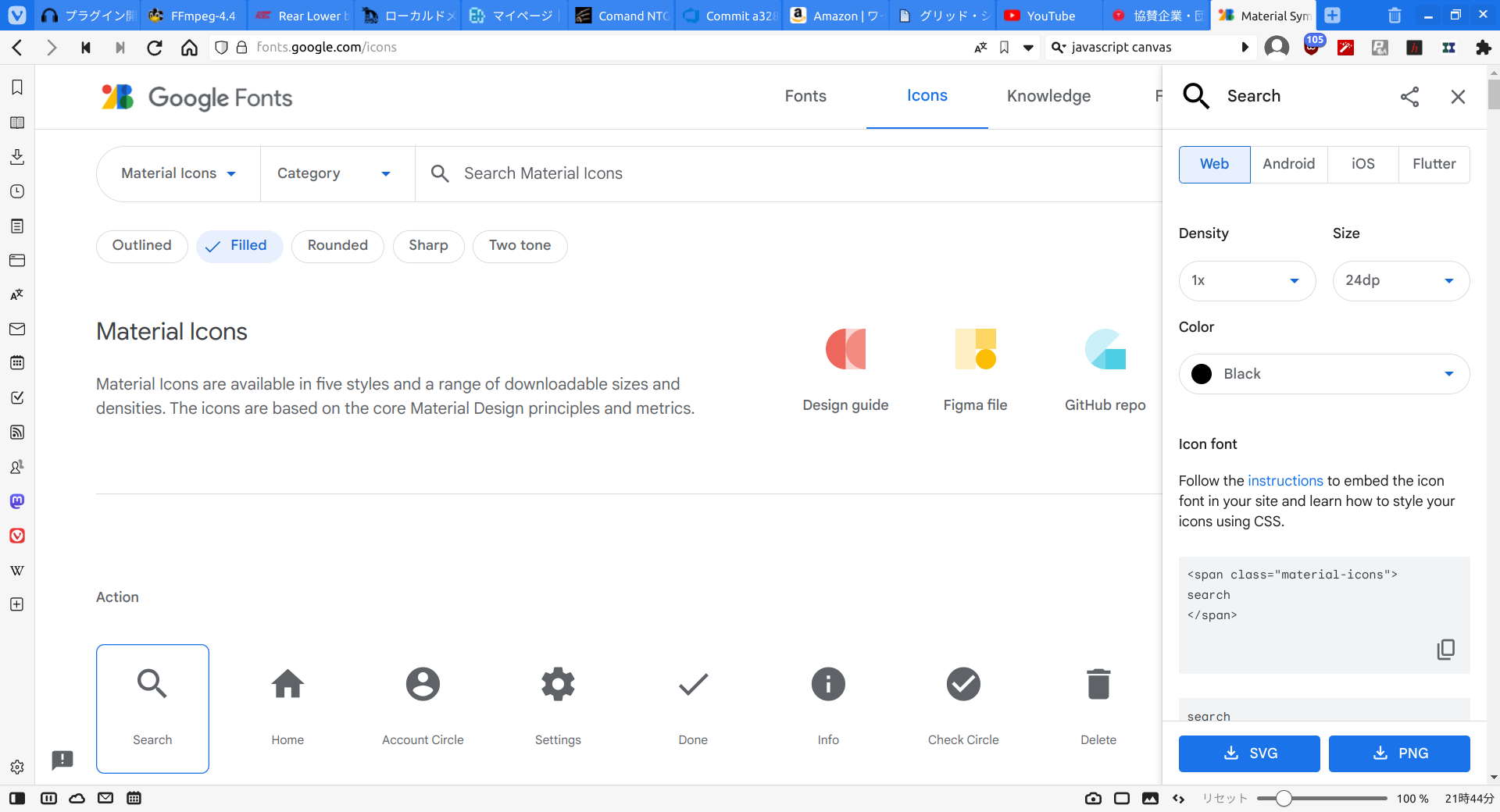The image size is (1500, 812).
Task: Switch to the YouTube browser tab
Action: (x=1049, y=16)
